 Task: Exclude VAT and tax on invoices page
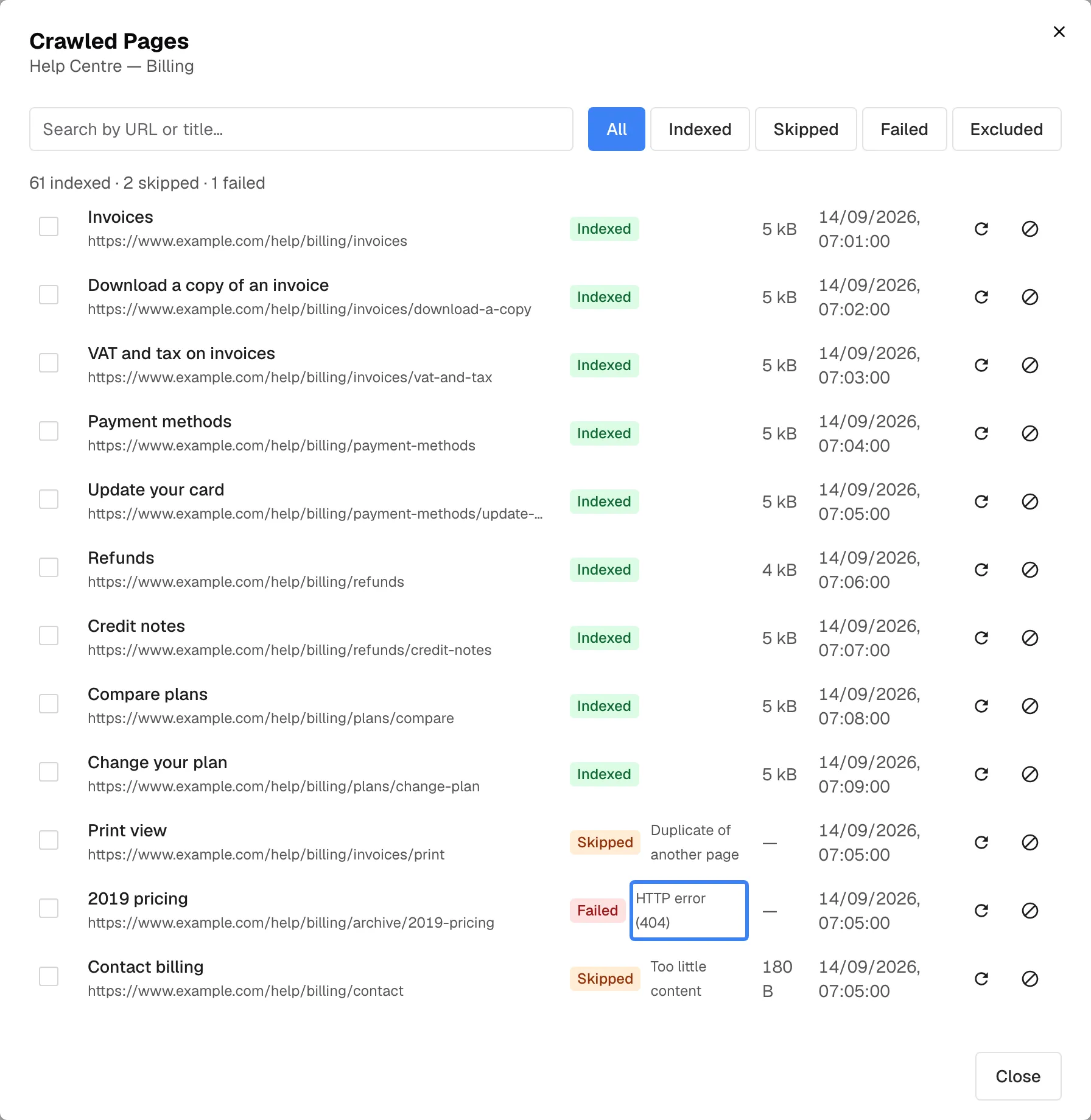coord(1030,365)
